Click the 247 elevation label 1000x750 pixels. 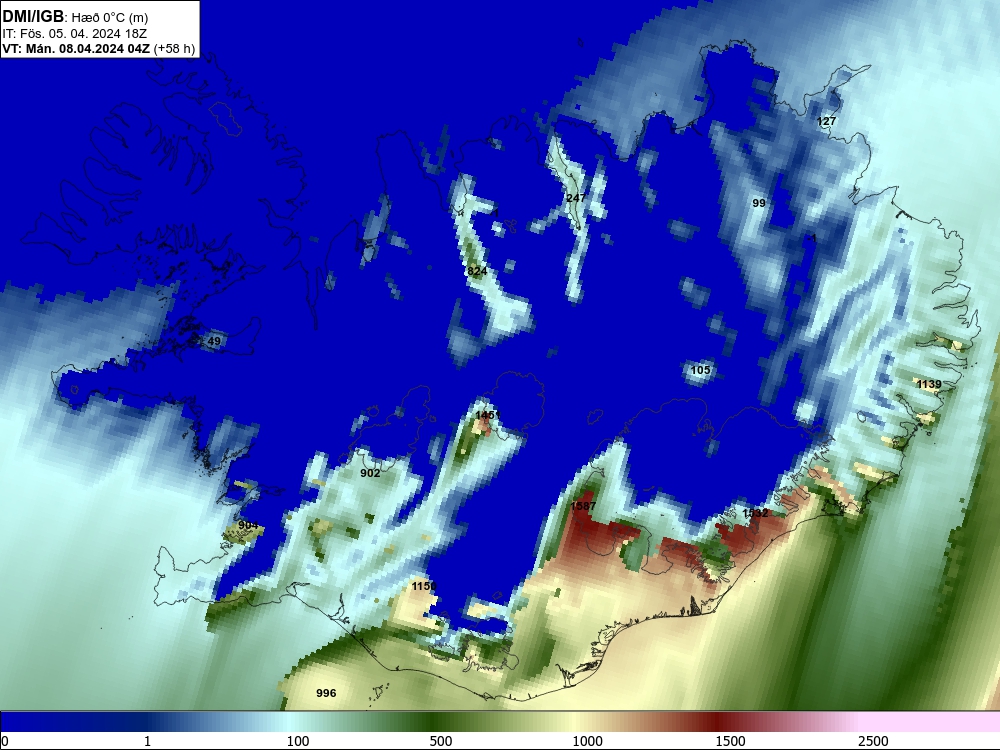coord(576,198)
